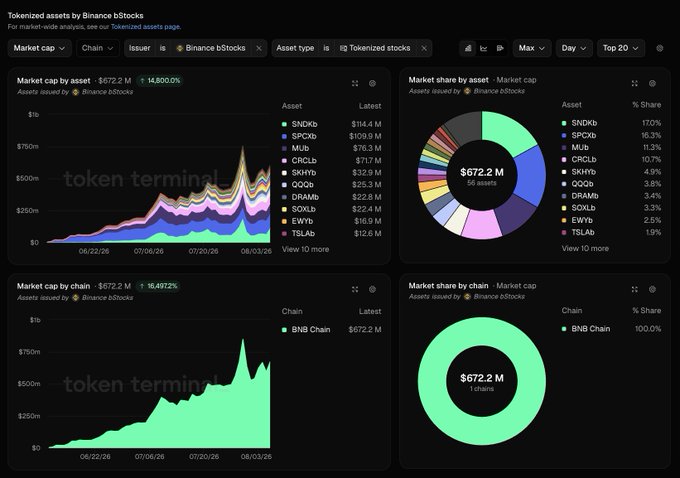Click Binance logo under Market share by chain title
Image resolution: width=680 pixels, height=478 pixels.
tap(467, 297)
